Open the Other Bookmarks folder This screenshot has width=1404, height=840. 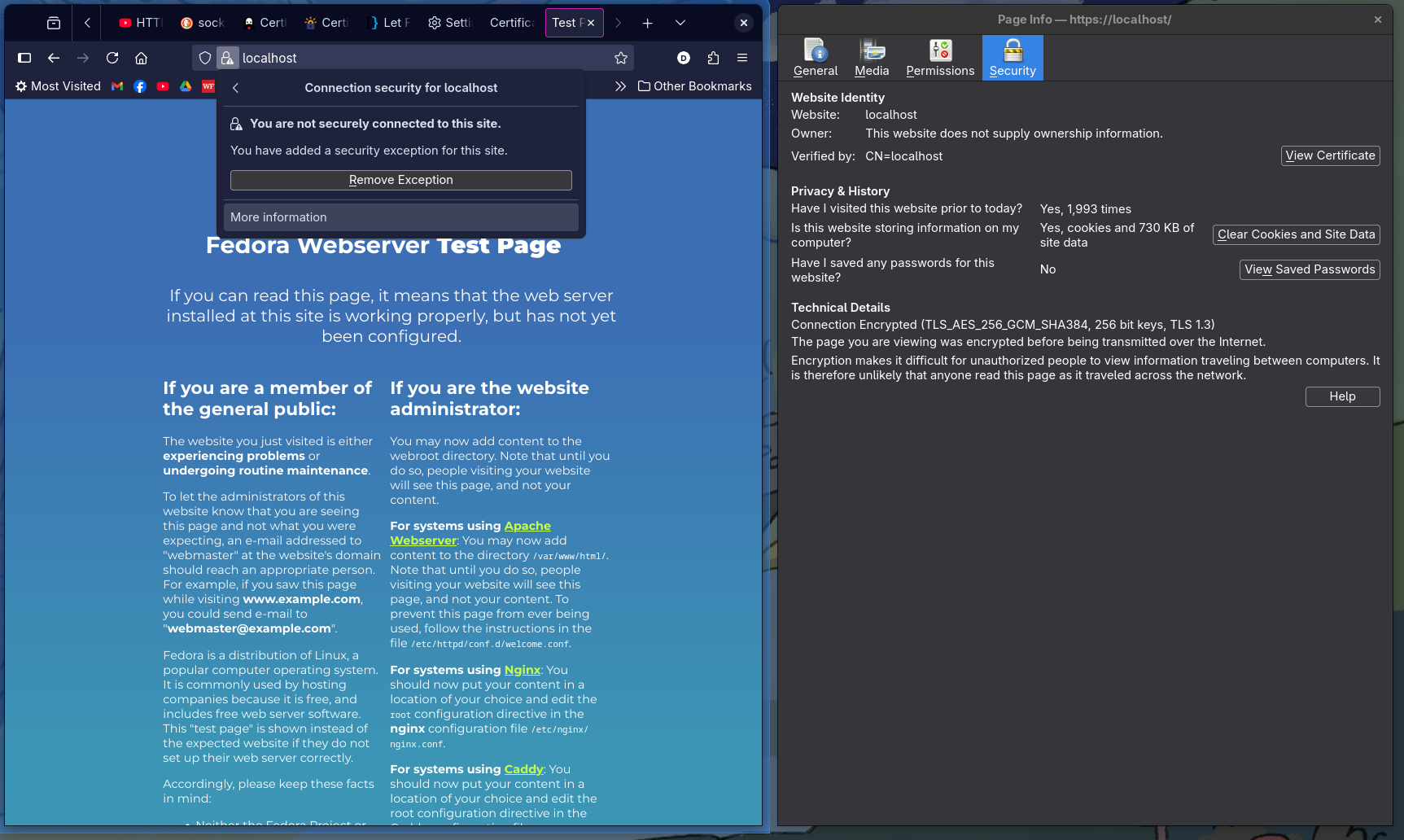[x=695, y=86]
